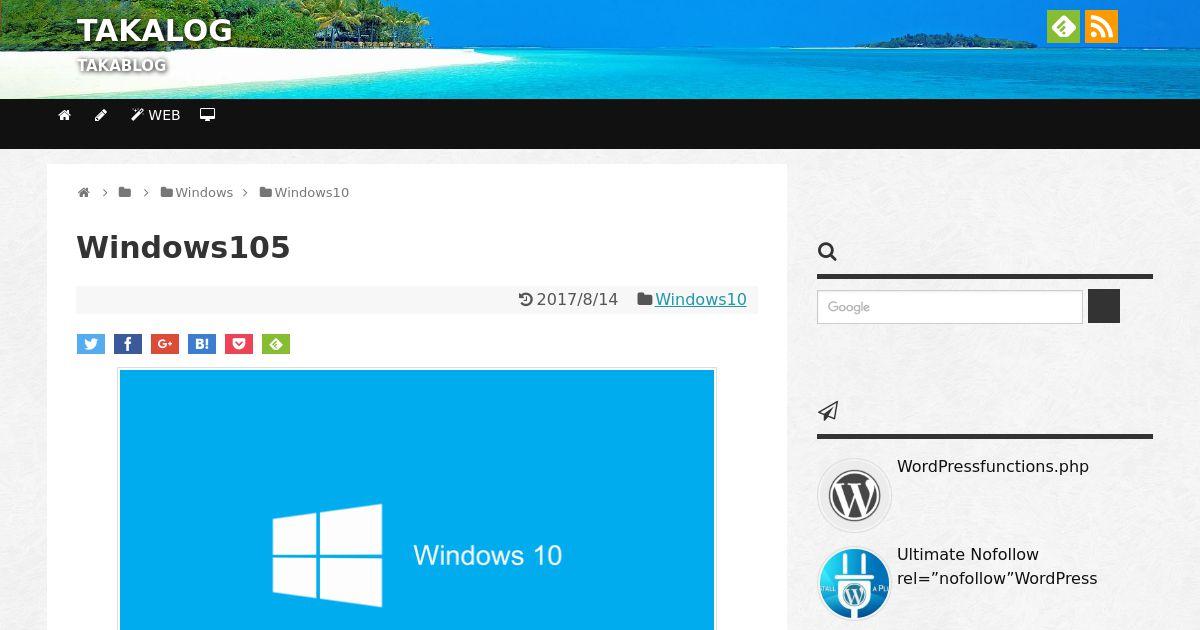
Task: Open the WordPressfunctions.php article link
Action: [x=993, y=467]
